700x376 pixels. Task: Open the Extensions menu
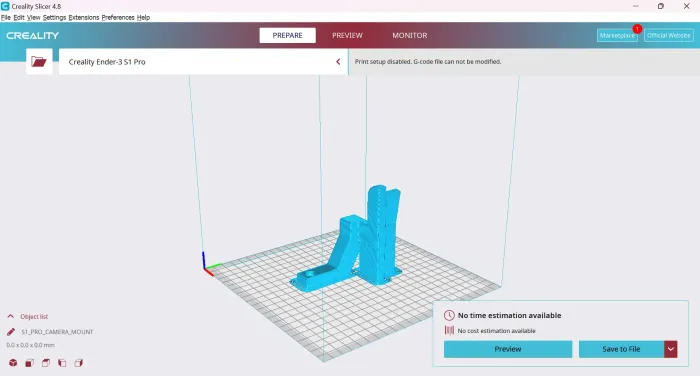(84, 17)
